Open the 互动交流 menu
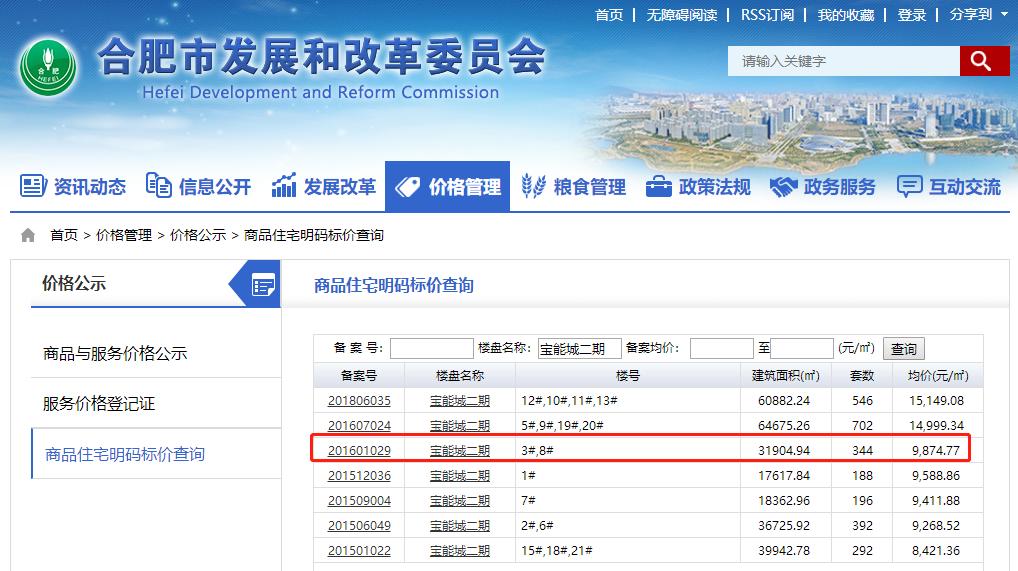 point(949,186)
